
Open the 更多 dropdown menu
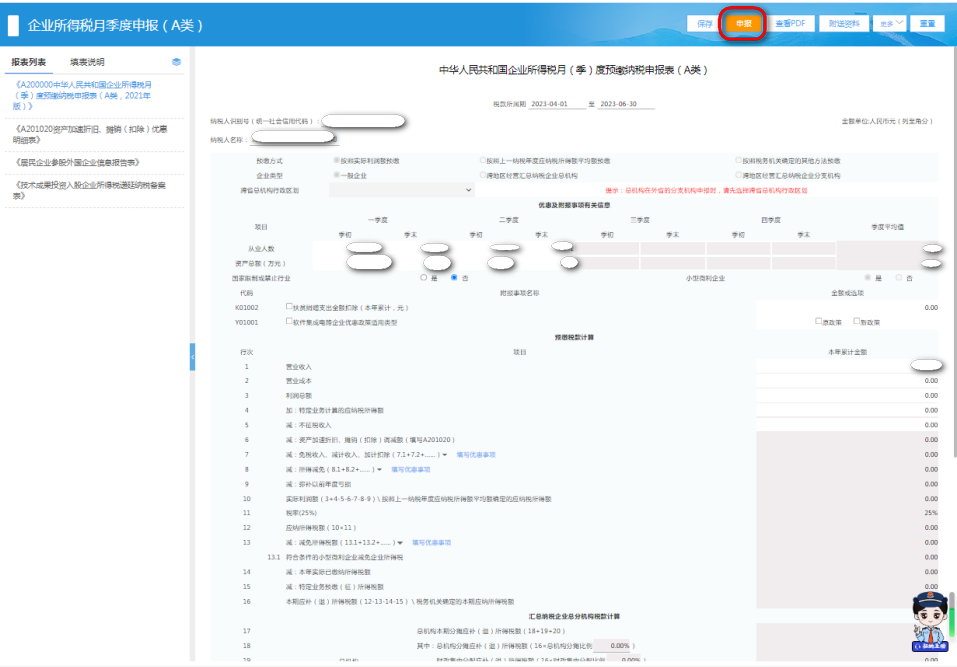(889, 24)
